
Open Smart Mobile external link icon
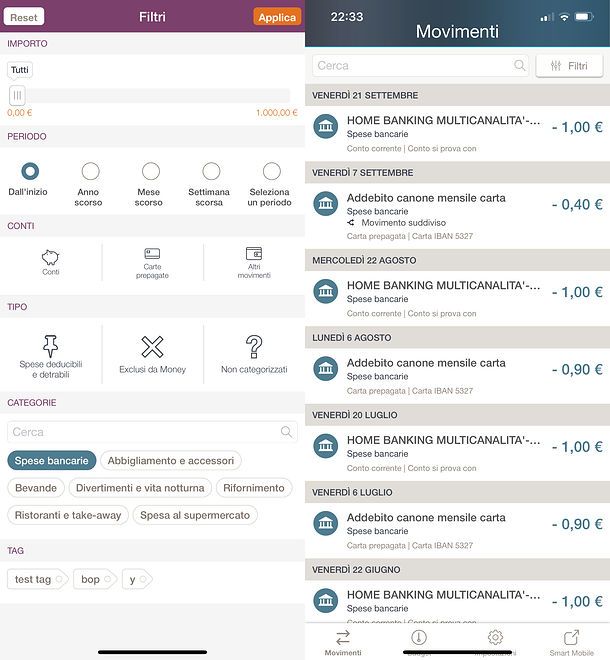tap(571, 637)
